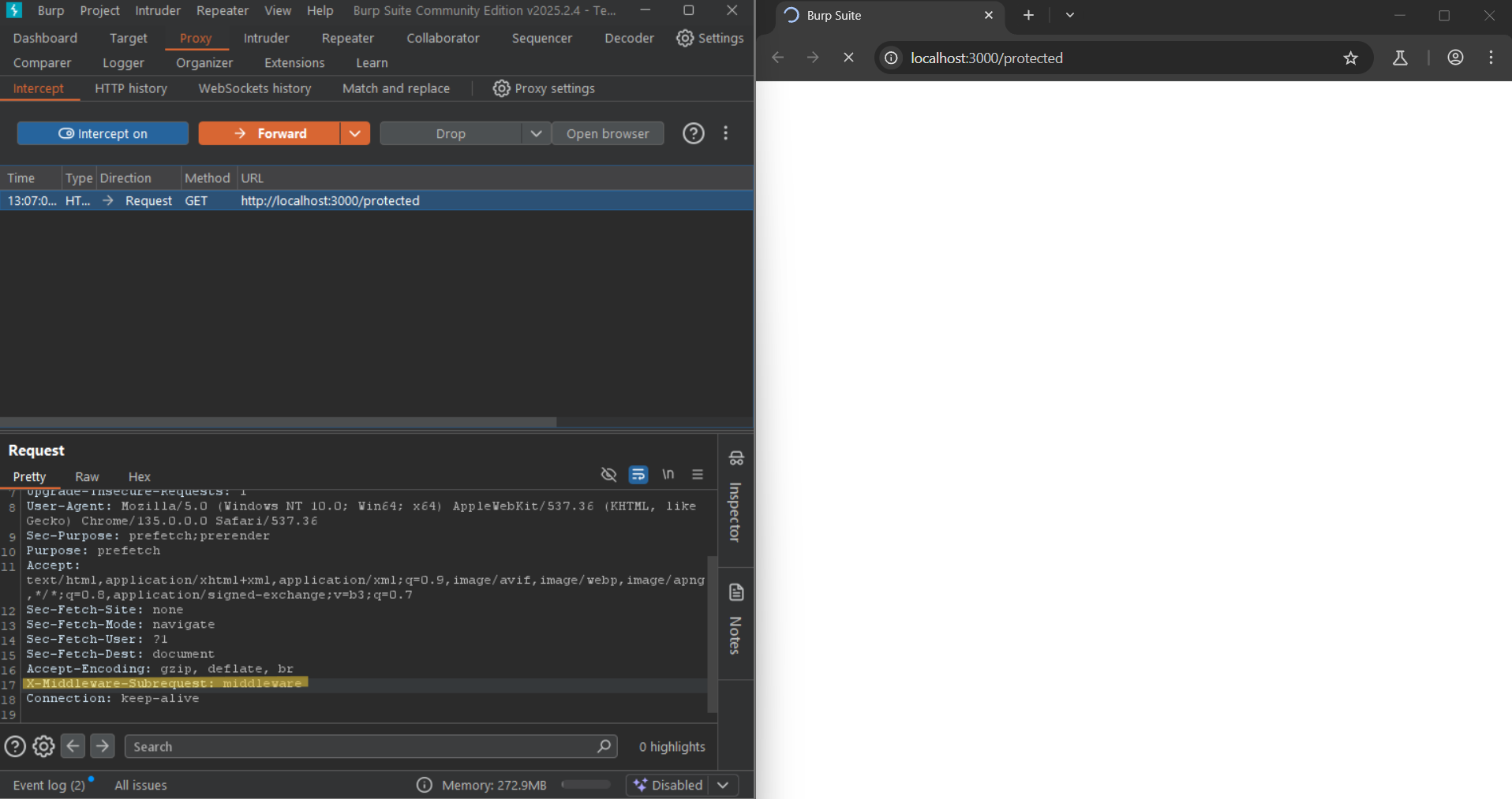Screen dimensions: 1512x799
Task: Toggle show newline characters \n button
Action: (x=668, y=474)
